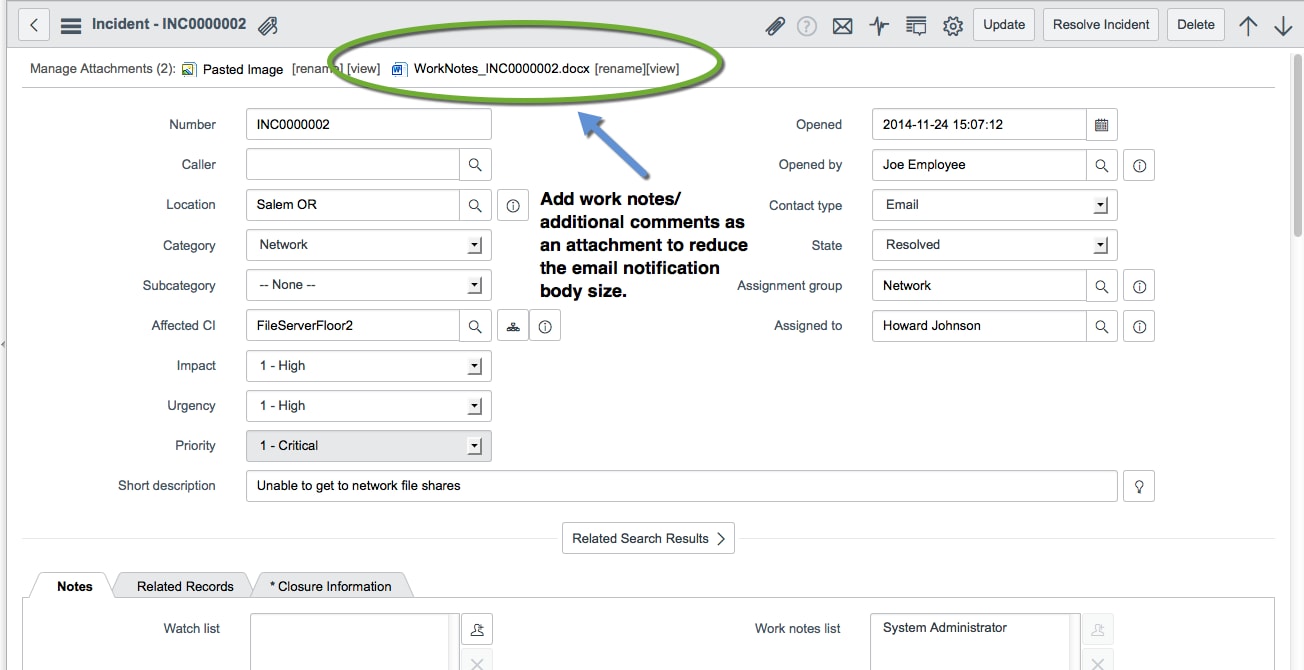Open the attachments paperclip in the header

[x=776, y=24]
